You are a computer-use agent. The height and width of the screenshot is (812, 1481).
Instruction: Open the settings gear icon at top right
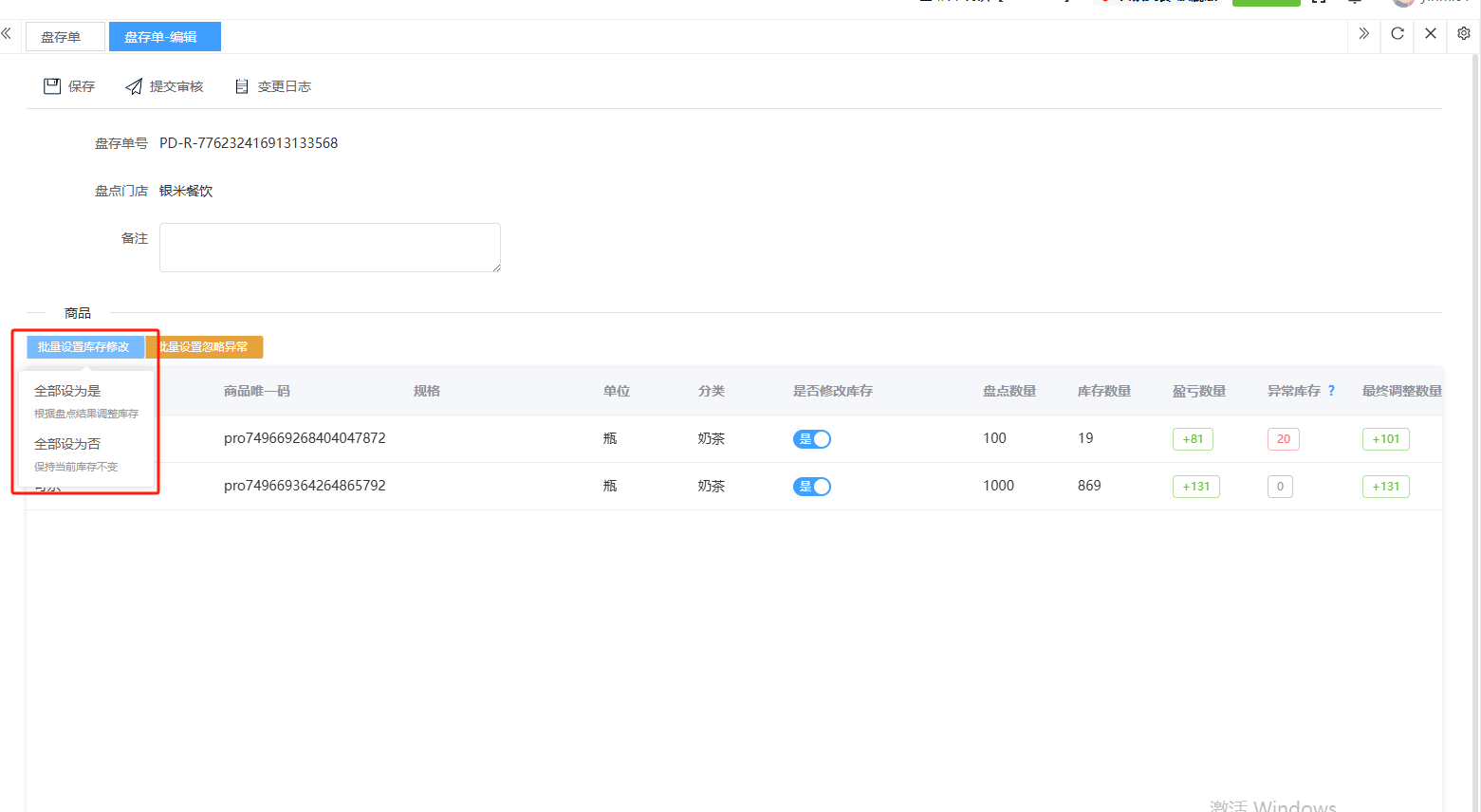pyautogui.click(x=1464, y=33)
